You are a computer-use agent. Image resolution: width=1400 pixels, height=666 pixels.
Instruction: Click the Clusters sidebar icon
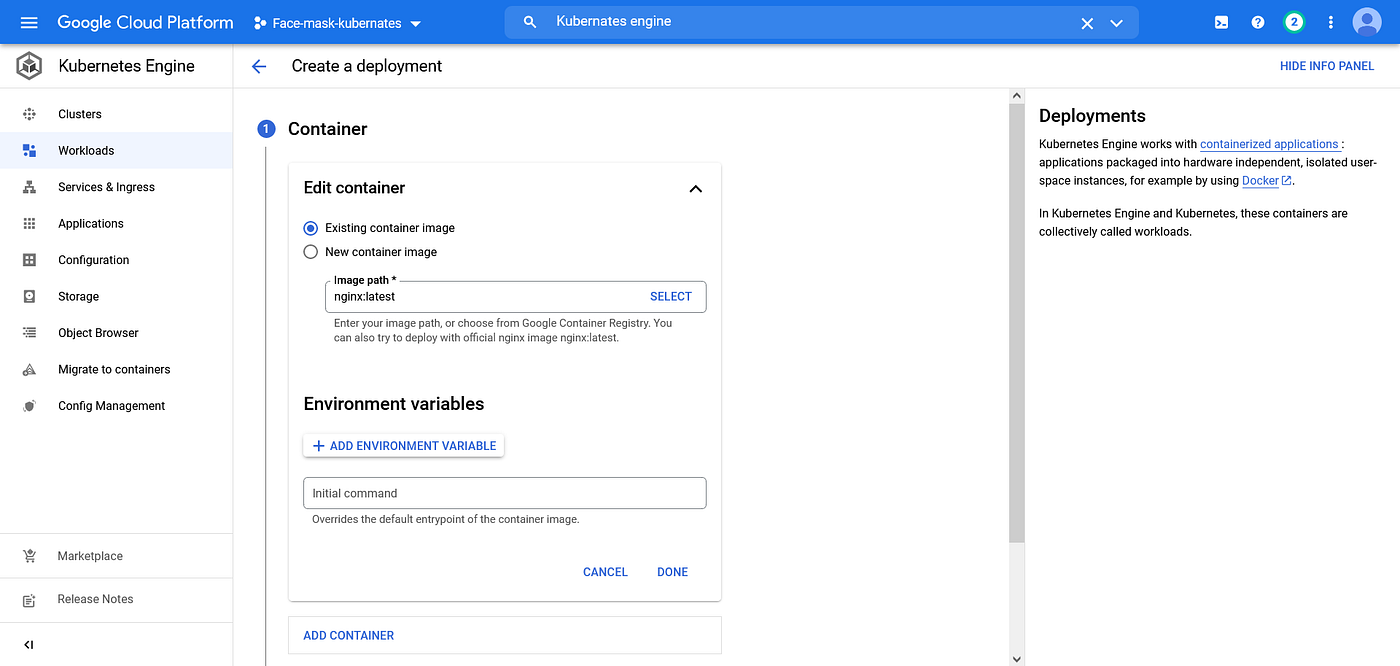tap(29, 114)
